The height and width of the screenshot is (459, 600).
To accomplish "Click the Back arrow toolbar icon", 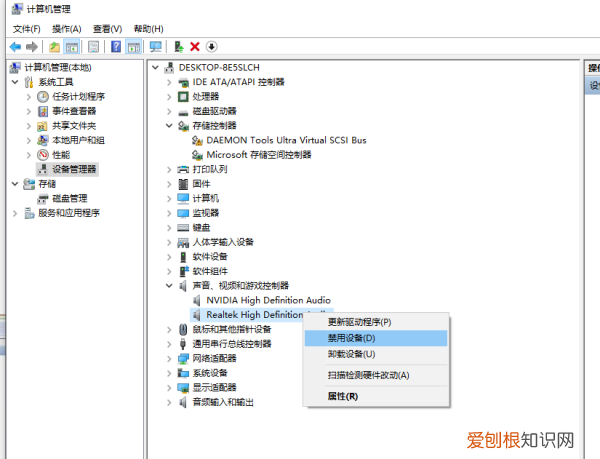I will [x=15, y=47].
